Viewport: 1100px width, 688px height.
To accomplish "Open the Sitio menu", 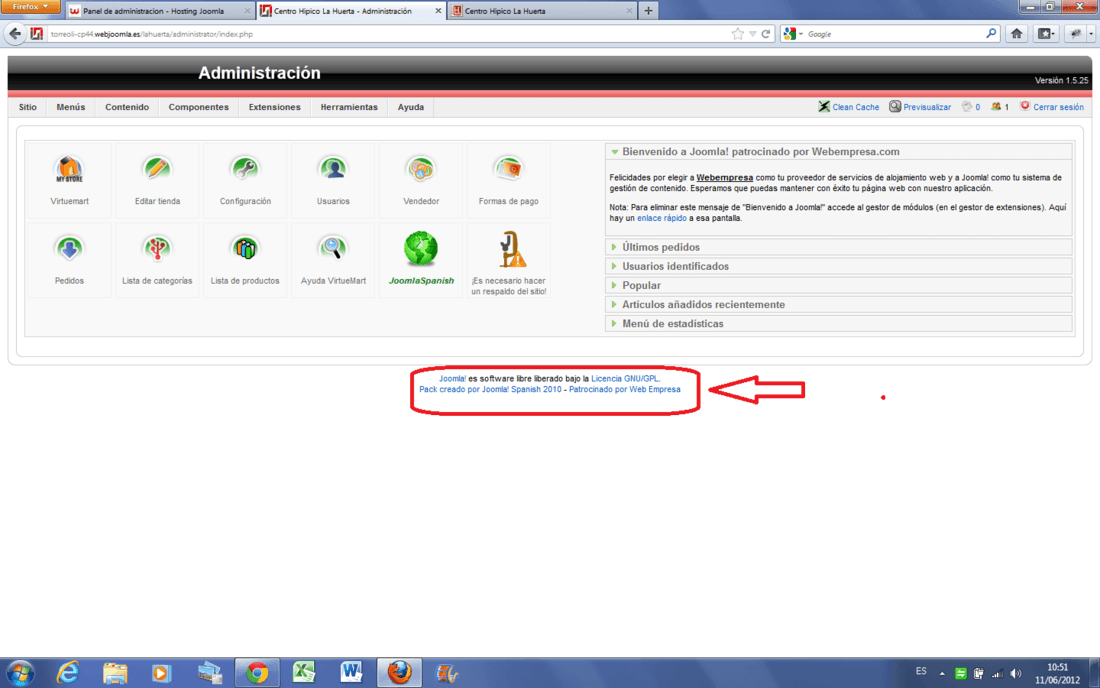I will coord(27,107).
